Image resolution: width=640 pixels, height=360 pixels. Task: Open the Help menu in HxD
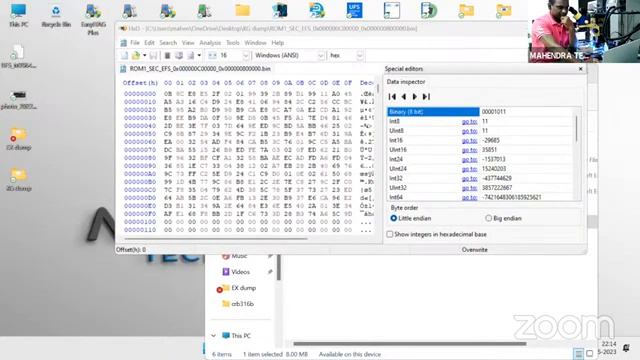pos(278,43)
